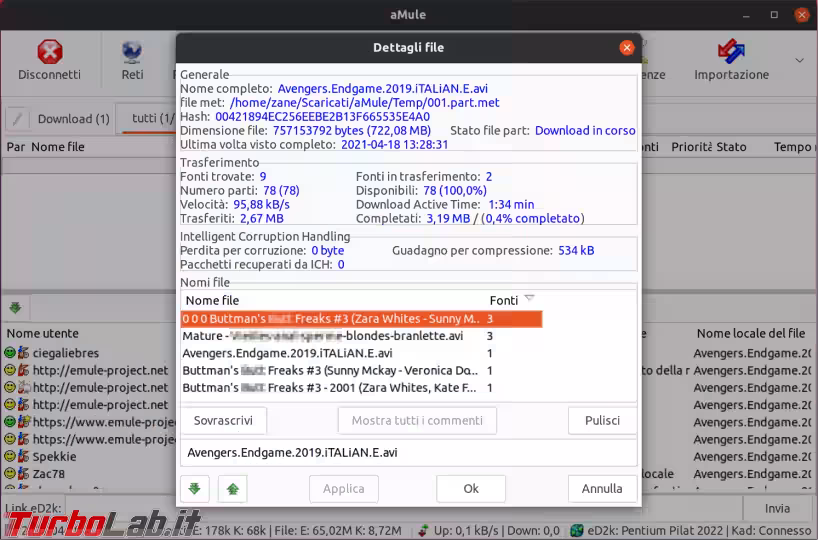
Task: Switch to the tutti tab
Action: [150, 118]
